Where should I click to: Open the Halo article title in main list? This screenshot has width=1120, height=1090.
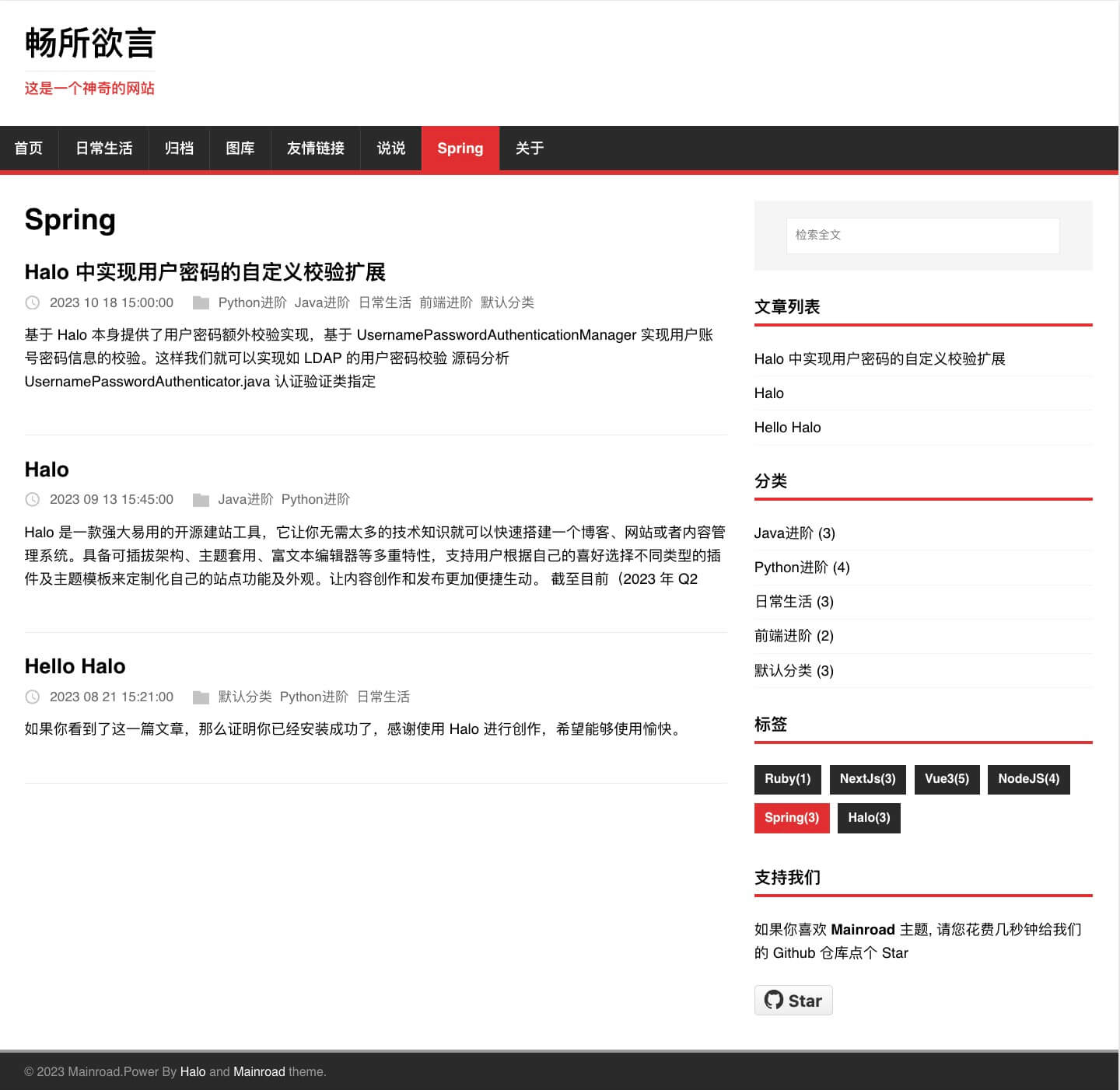coord(47,470)
